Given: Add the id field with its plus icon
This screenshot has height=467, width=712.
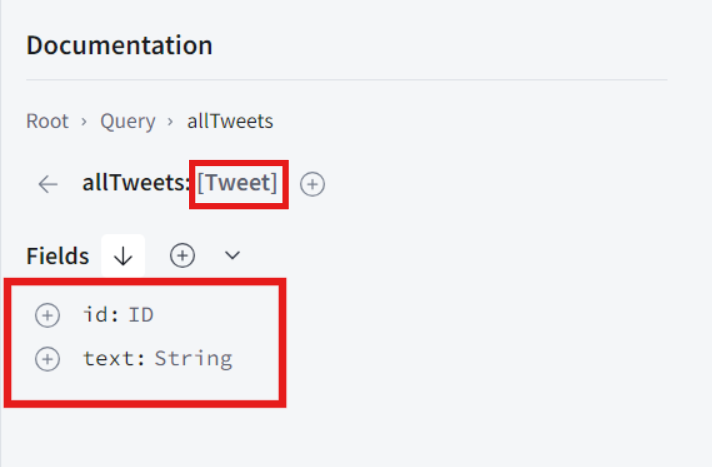Looking at the screenshot, I should pos(47,315).
